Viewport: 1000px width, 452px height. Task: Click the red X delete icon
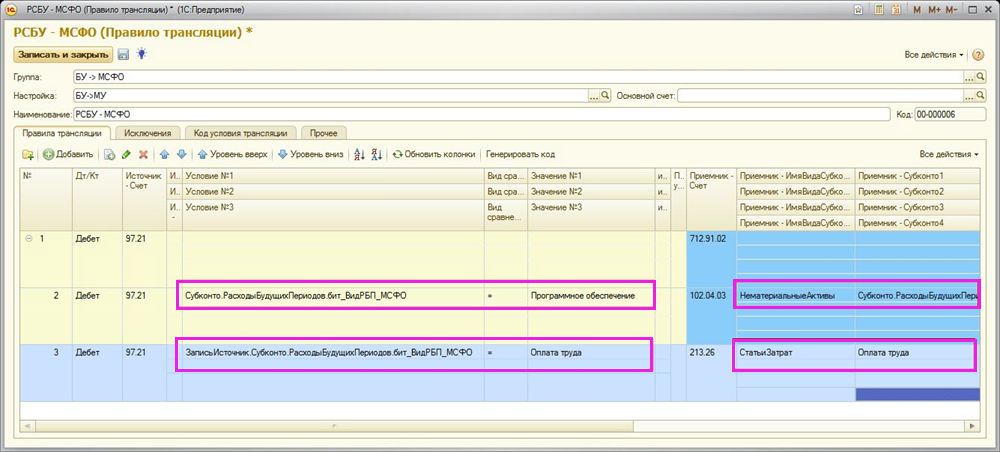click(x=143, y=154)
